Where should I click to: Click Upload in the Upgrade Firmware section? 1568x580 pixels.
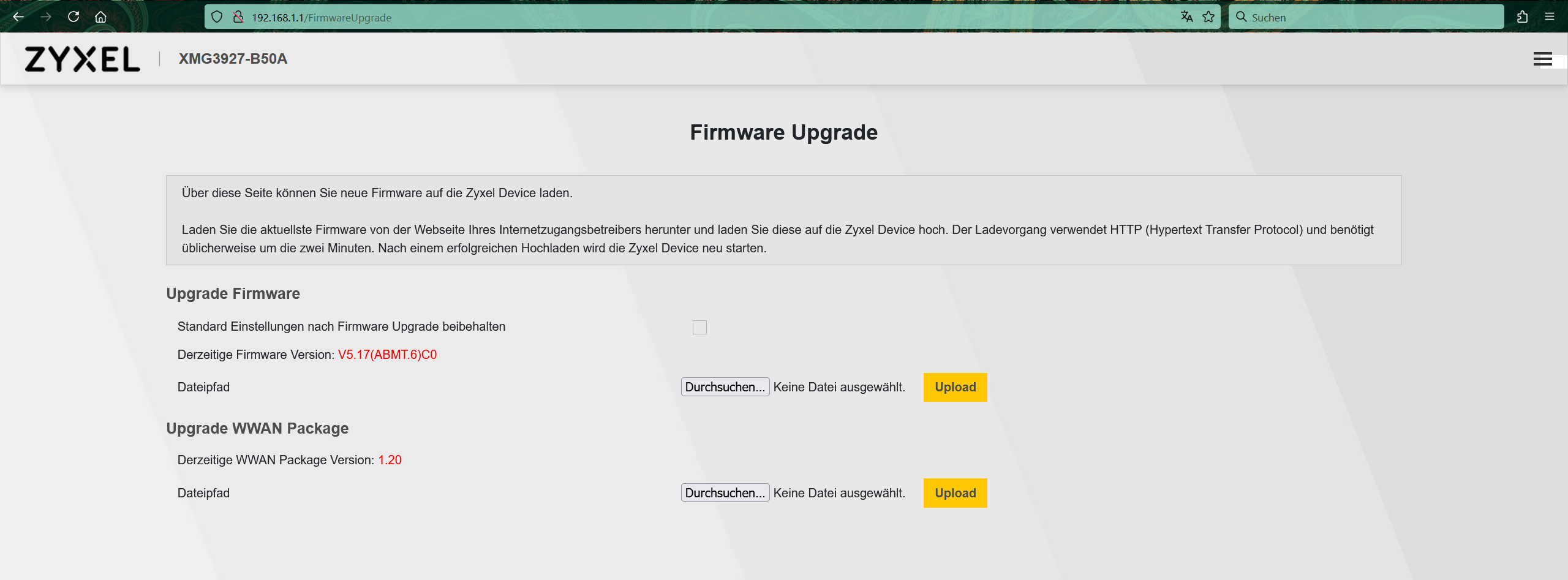(955, 387)
